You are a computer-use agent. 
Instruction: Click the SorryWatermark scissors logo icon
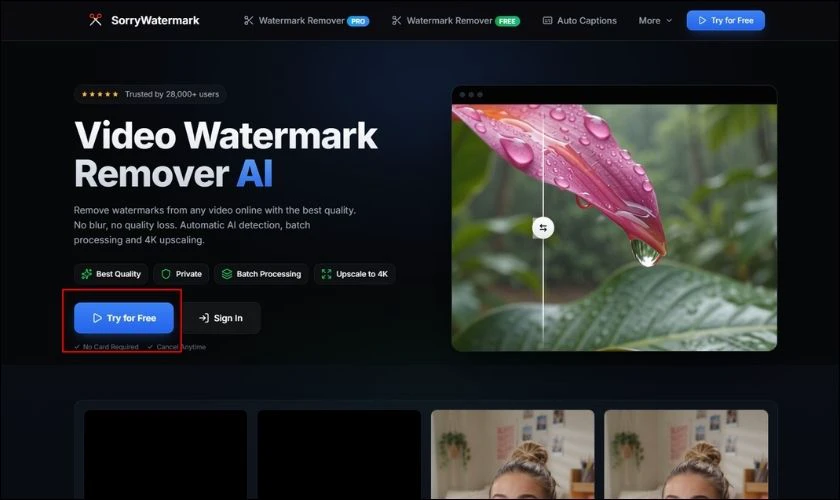(95, 20)
